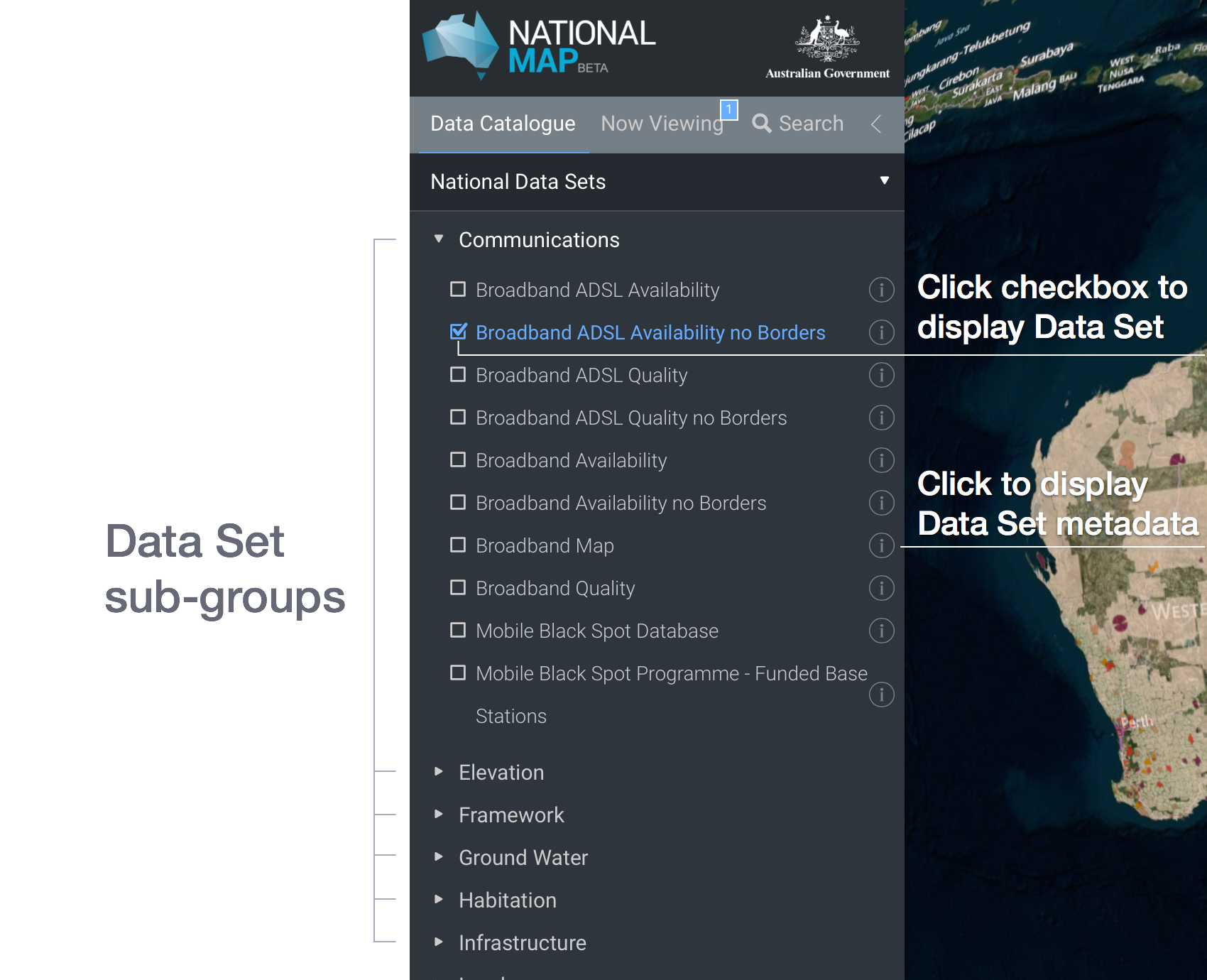Show info for Broadband Availability no Borders
Image resolution: width=1207 pixels, height=980 pixels.
tap(881, 503)
